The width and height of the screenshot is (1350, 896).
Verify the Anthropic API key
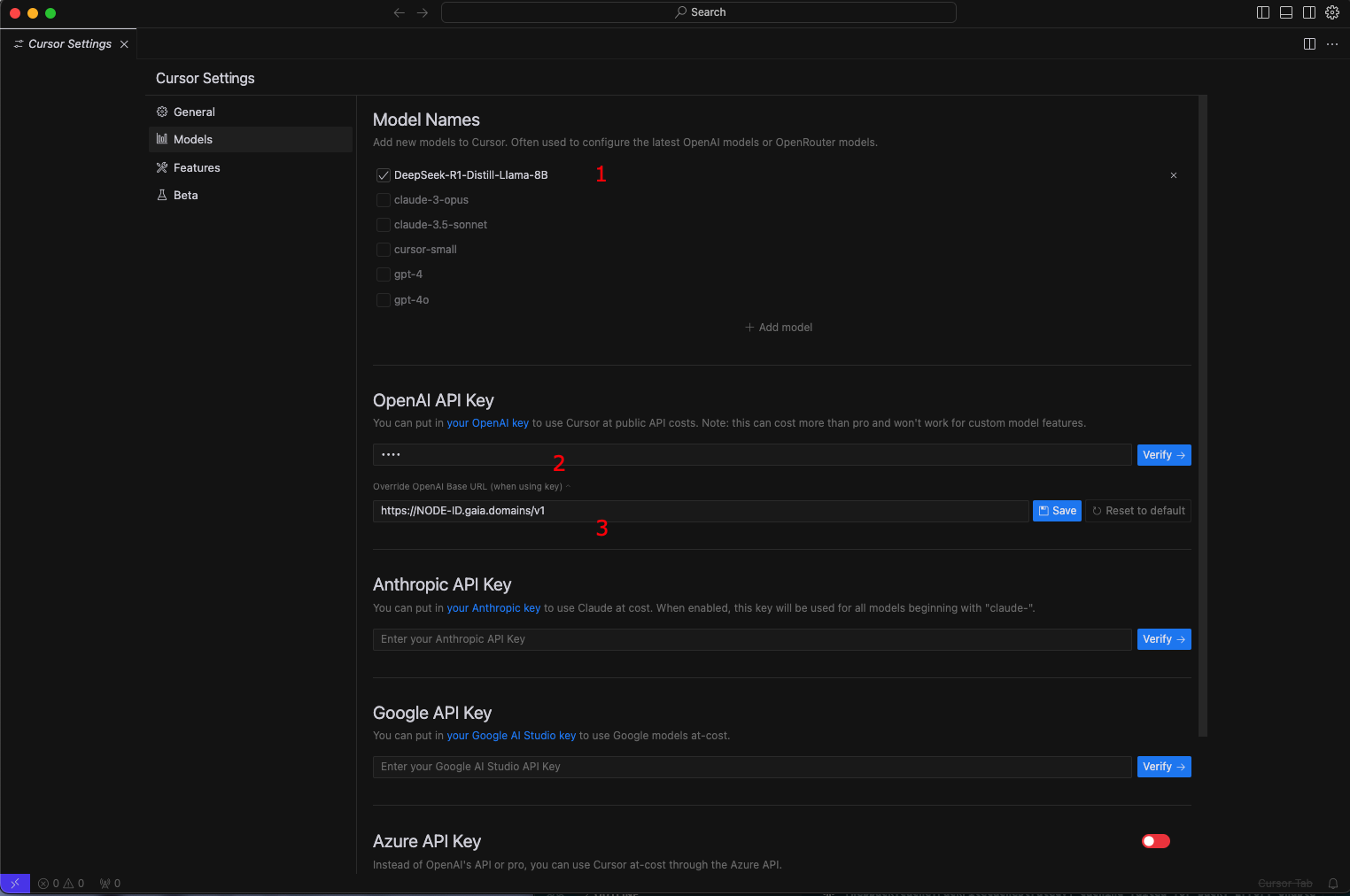[x=1164, y=639]
